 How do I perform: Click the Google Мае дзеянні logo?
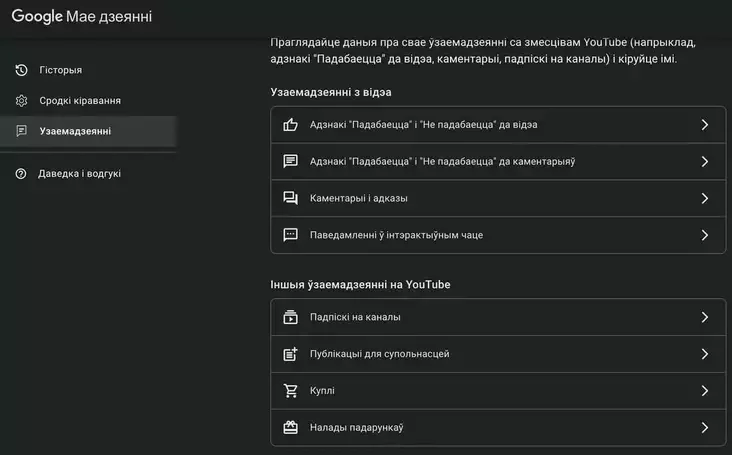tap(82, 16)
